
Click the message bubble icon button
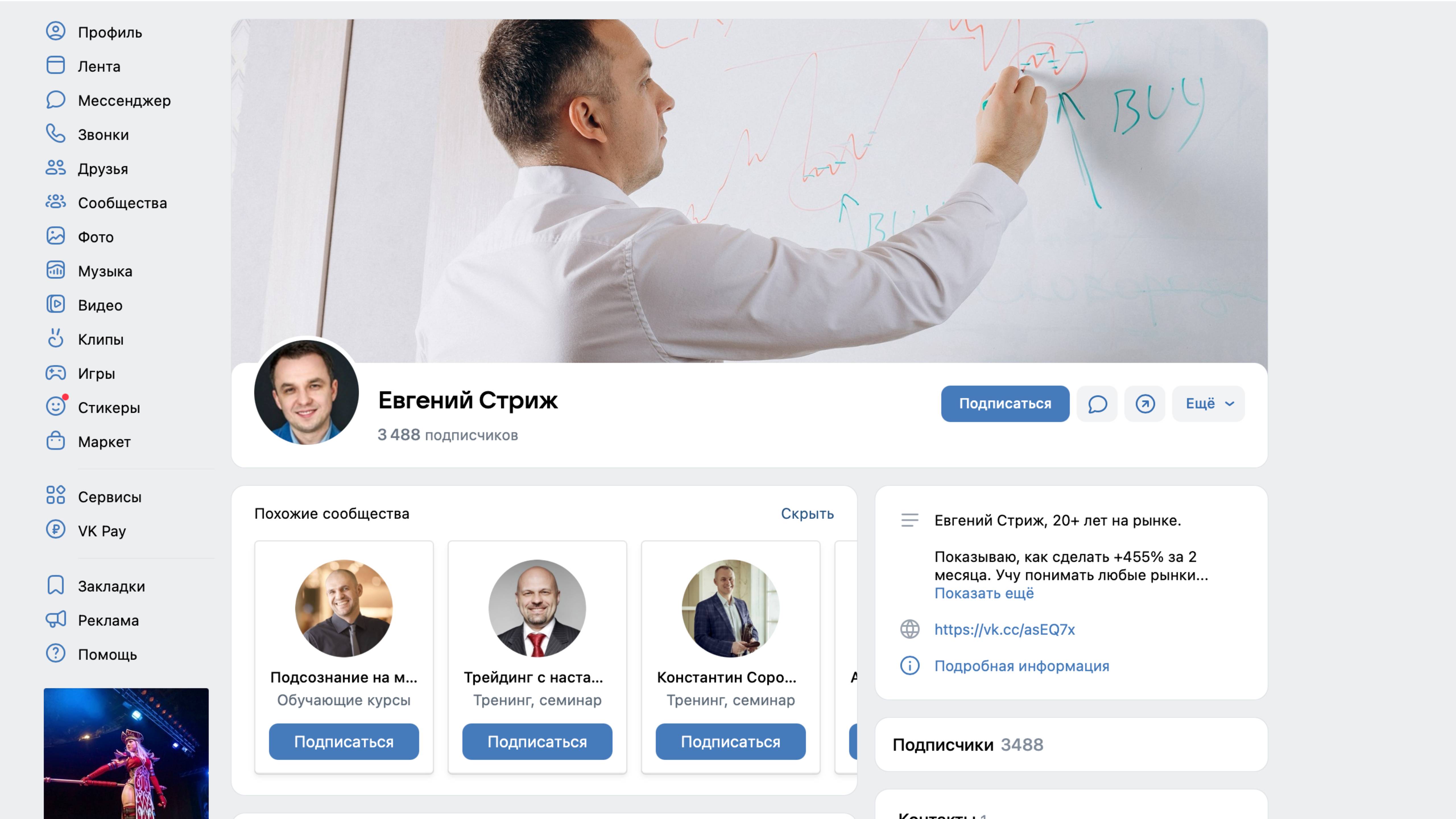[1097, 404]
